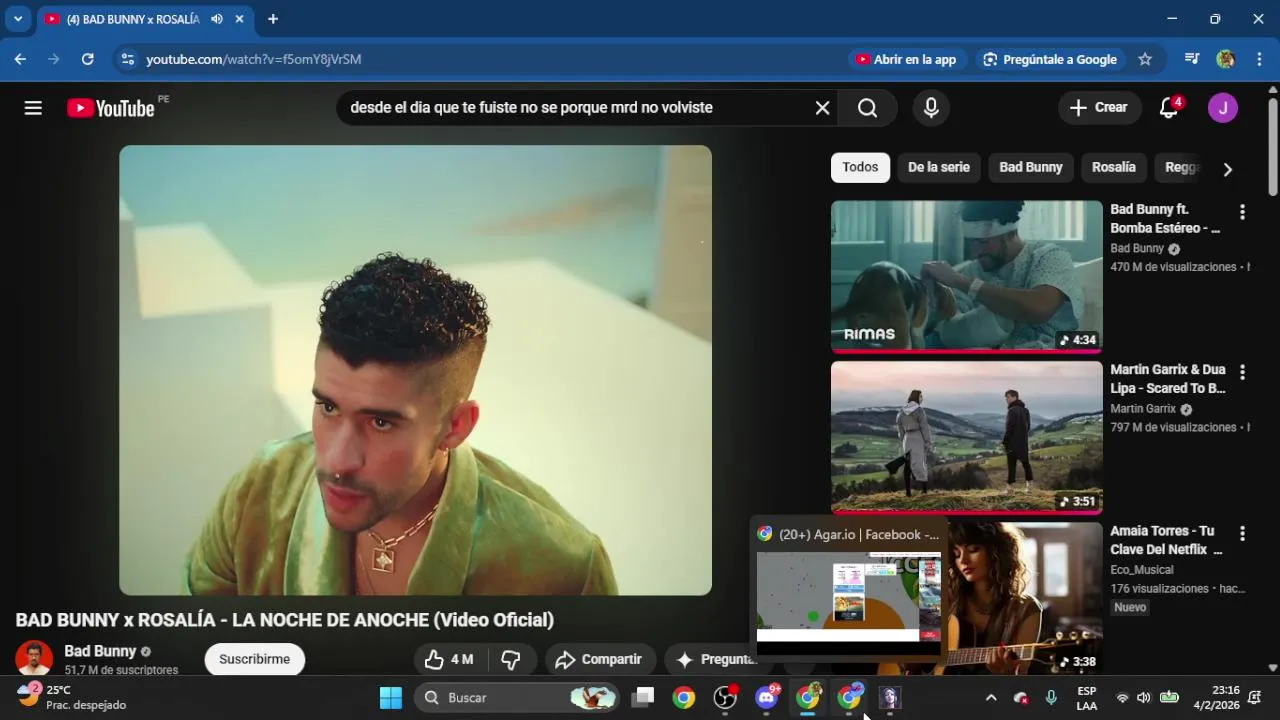Click the Compartir button
Image resolution: width=1280 pixels, height=720 pixels.
point(600,659)
